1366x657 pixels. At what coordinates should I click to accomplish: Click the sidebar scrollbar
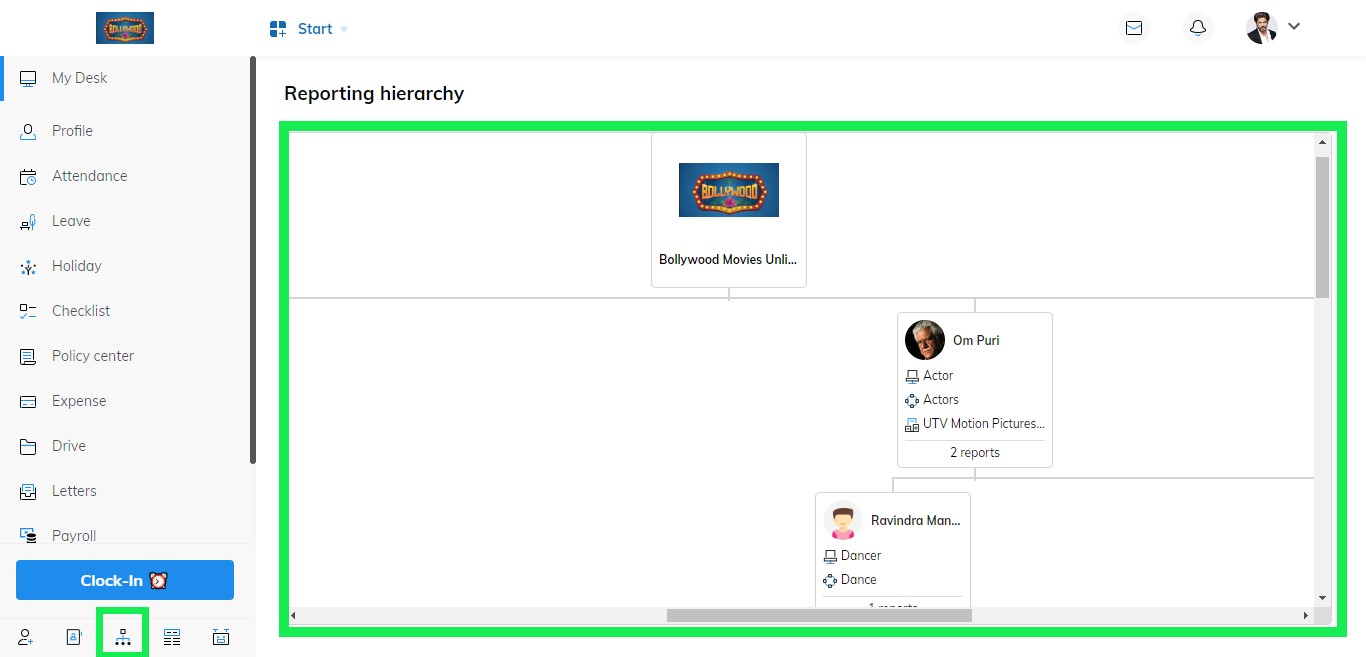coord(253,260)
